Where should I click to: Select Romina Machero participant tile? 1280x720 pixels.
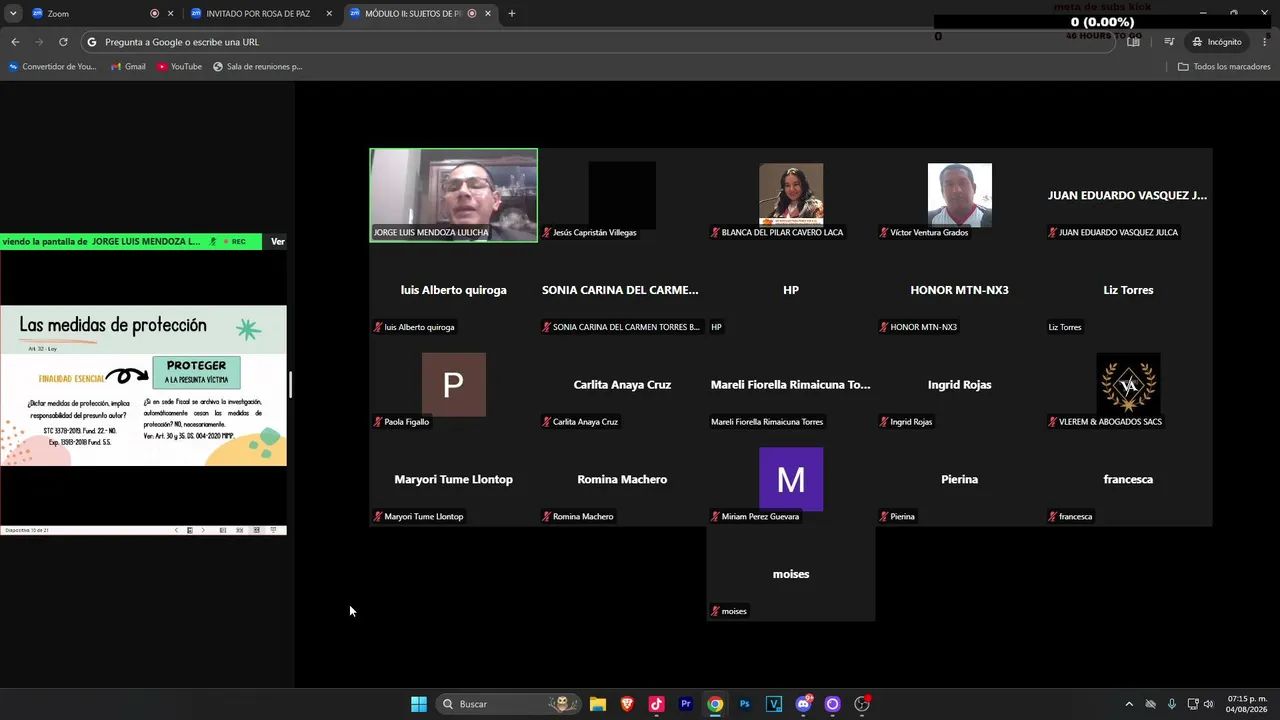[x=622, y=480]
